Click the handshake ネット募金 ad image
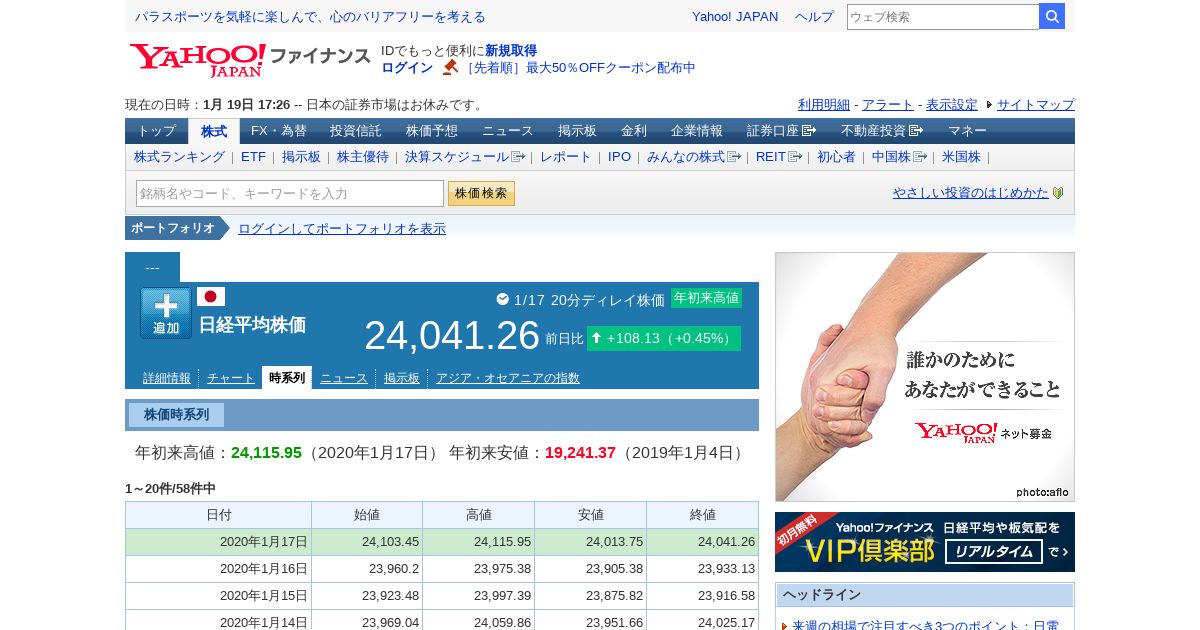 (x=925, y=377)
